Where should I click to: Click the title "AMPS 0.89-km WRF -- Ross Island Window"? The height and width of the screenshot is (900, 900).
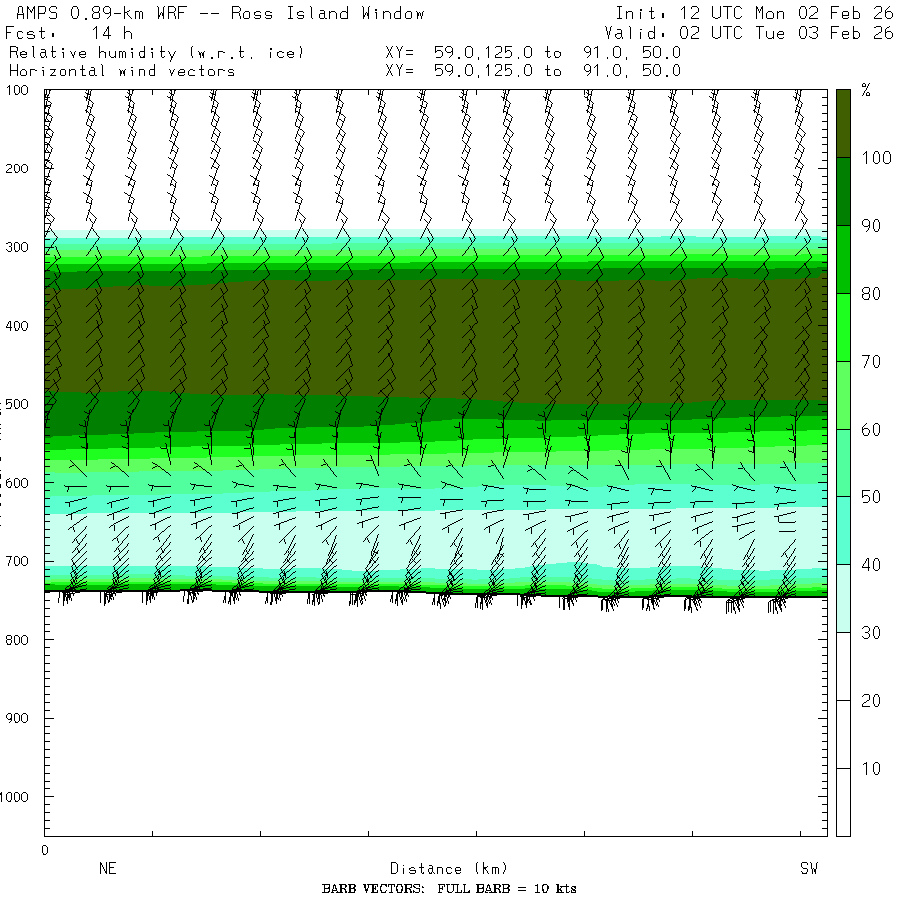click(x=220, y=13)
